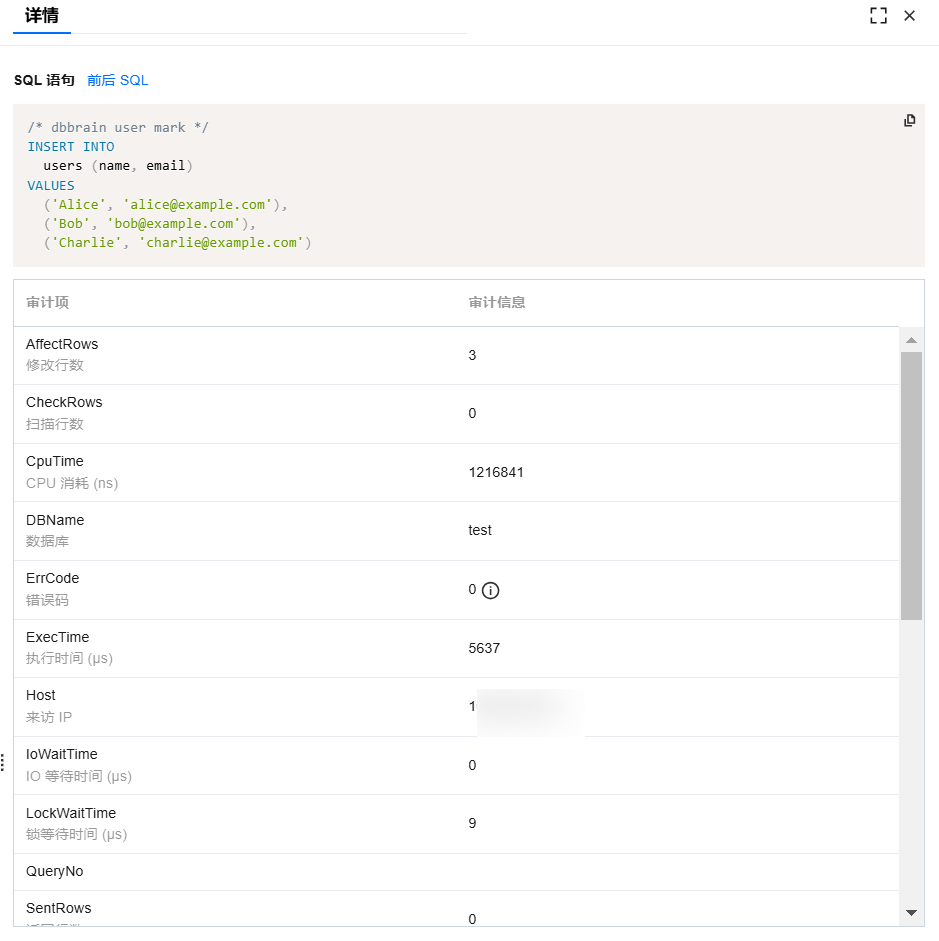Click the 审计项 column header

tap(47, 302)
